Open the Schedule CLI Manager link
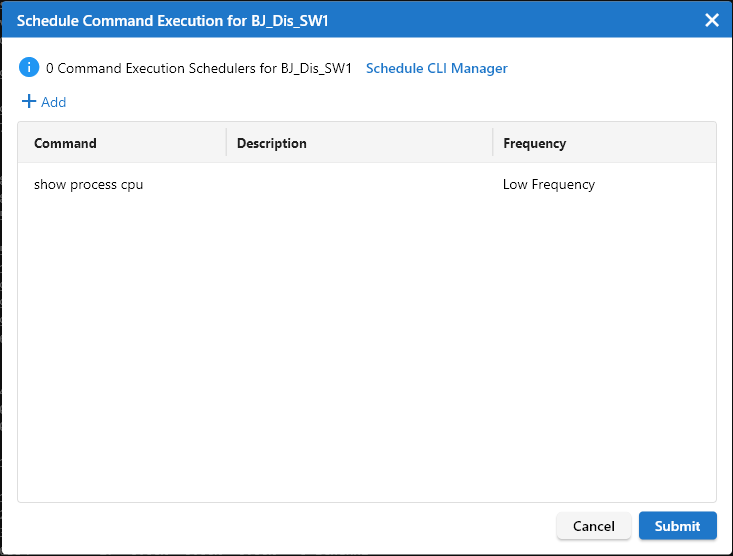The image size is (733, 556). 436,69
